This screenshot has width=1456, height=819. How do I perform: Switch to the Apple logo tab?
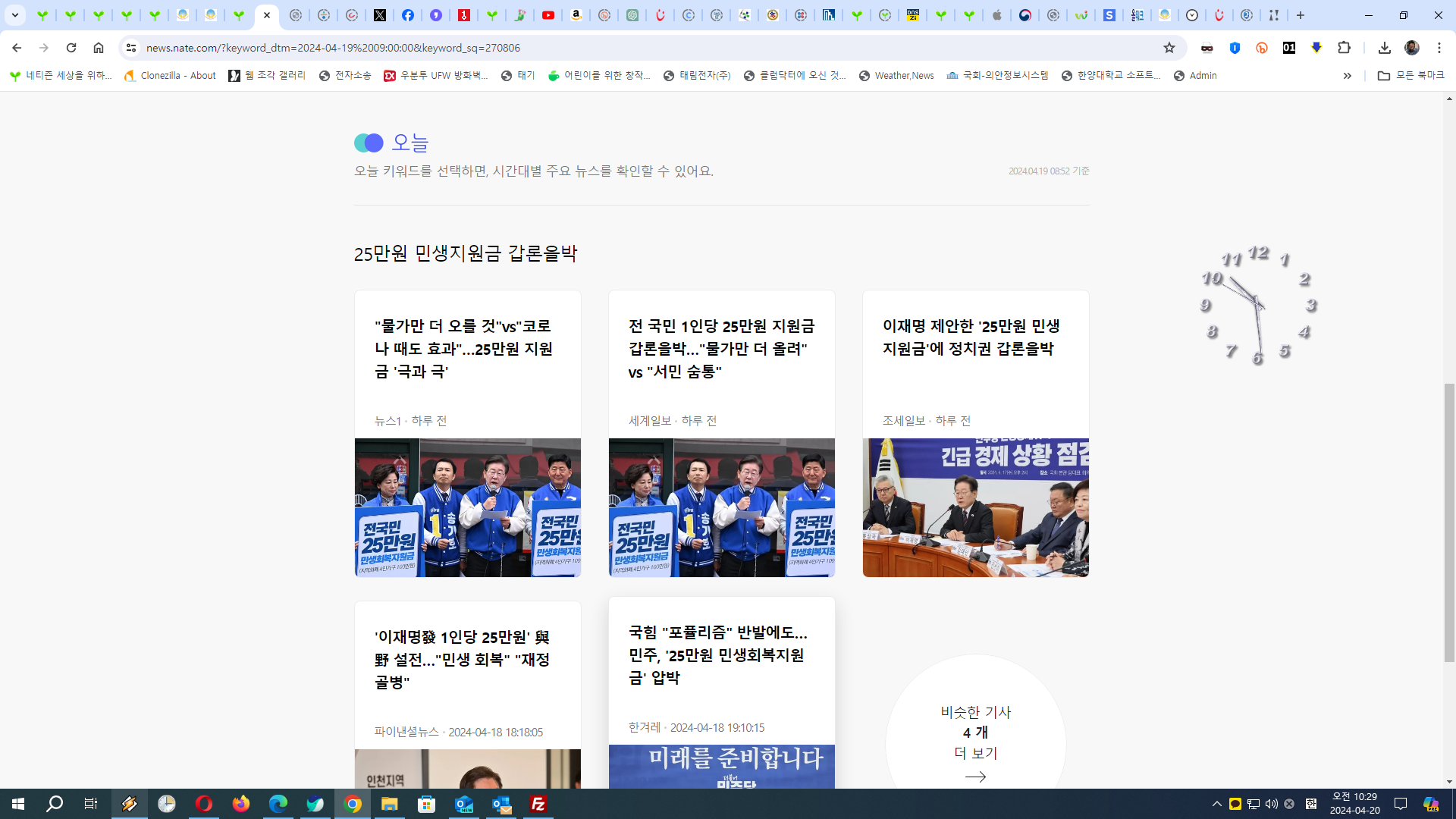pyautogui.click(x=997, y=15)
